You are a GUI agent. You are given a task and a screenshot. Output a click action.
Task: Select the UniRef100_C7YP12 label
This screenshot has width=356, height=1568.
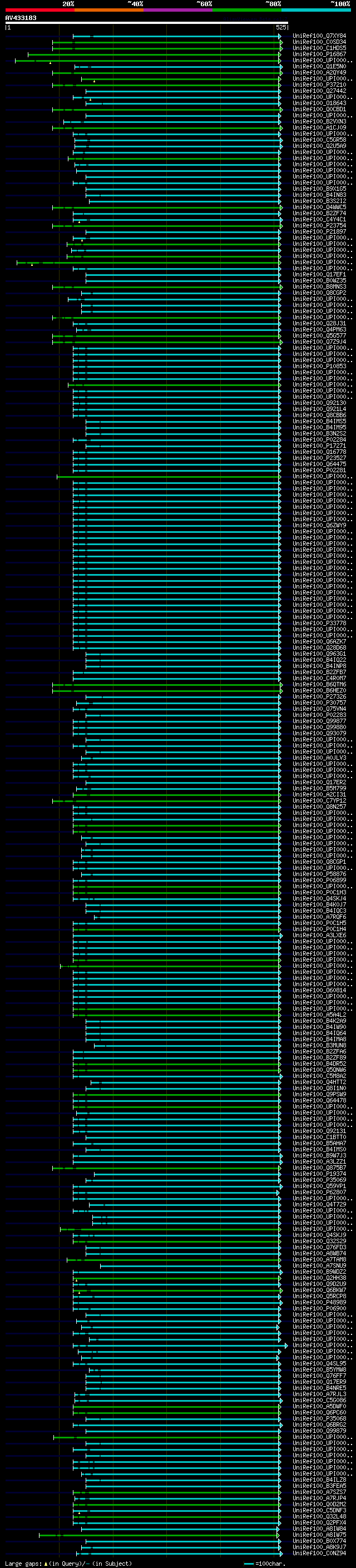coord(319,800)
